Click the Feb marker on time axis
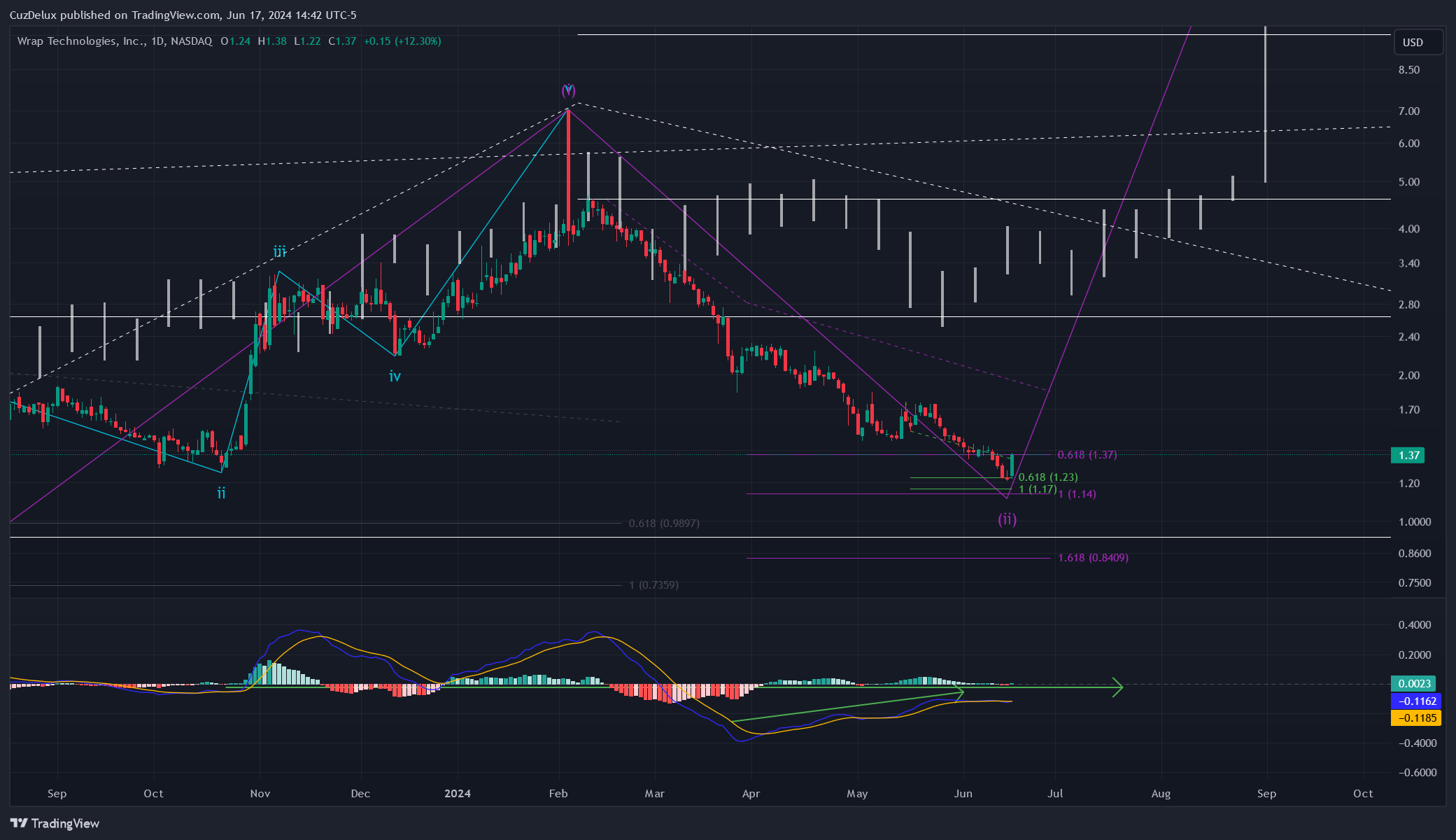1456x840 pixels. pyautogui.click(x=558, y=794)
